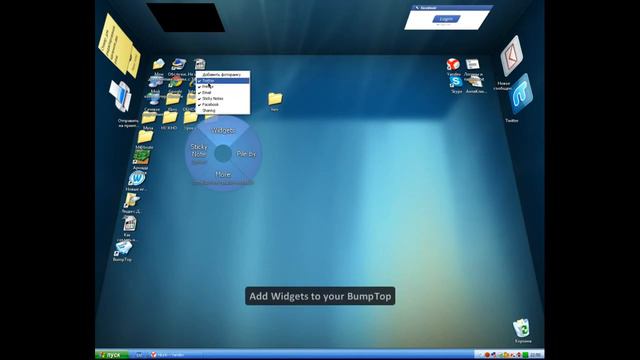Screen dimensions: 640x360
Task: Click the red system tray icon
Action: coord(487,355)
